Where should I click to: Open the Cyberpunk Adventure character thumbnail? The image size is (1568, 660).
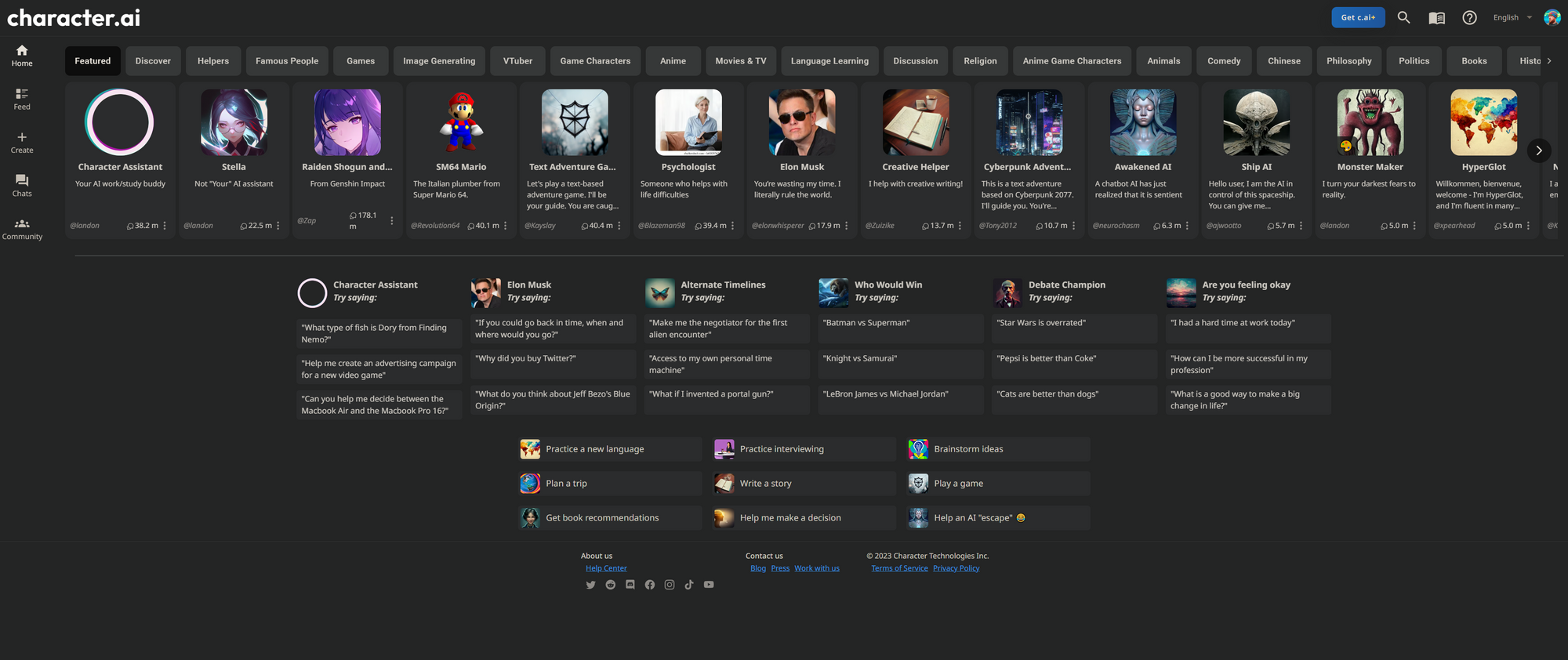1029,122
